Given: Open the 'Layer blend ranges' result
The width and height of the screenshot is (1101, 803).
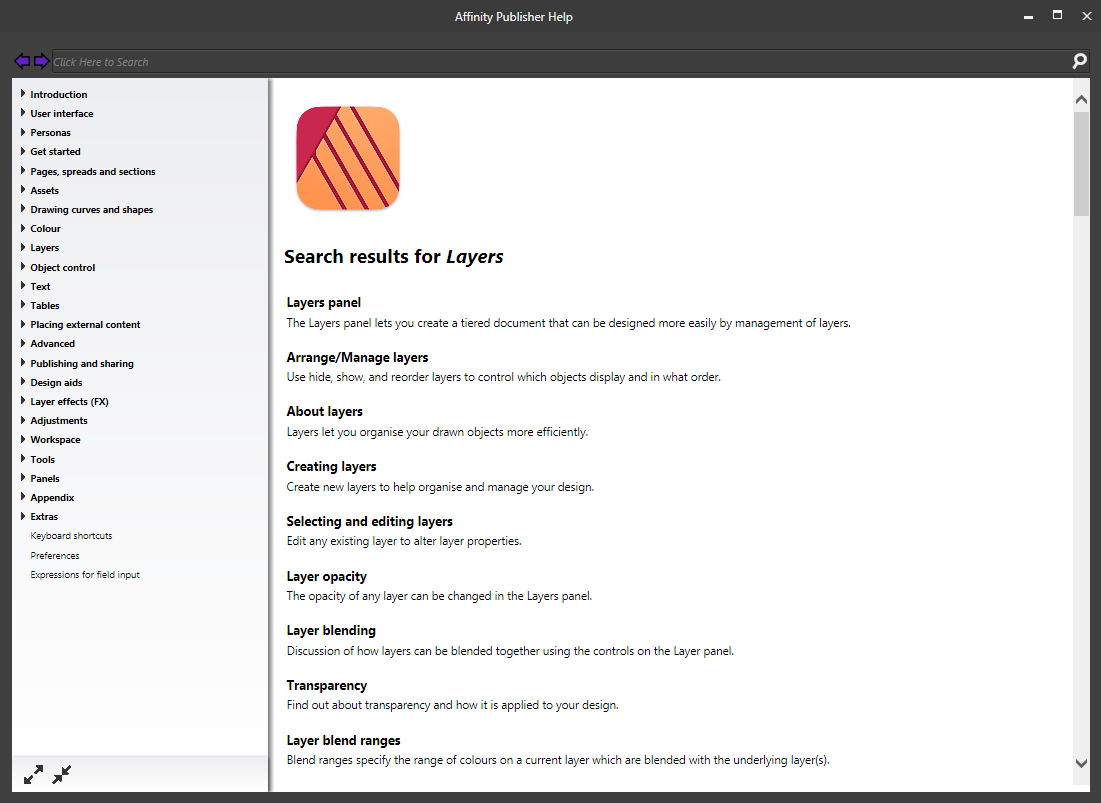Looking at the screenshot, I should (x=343, y=740).
